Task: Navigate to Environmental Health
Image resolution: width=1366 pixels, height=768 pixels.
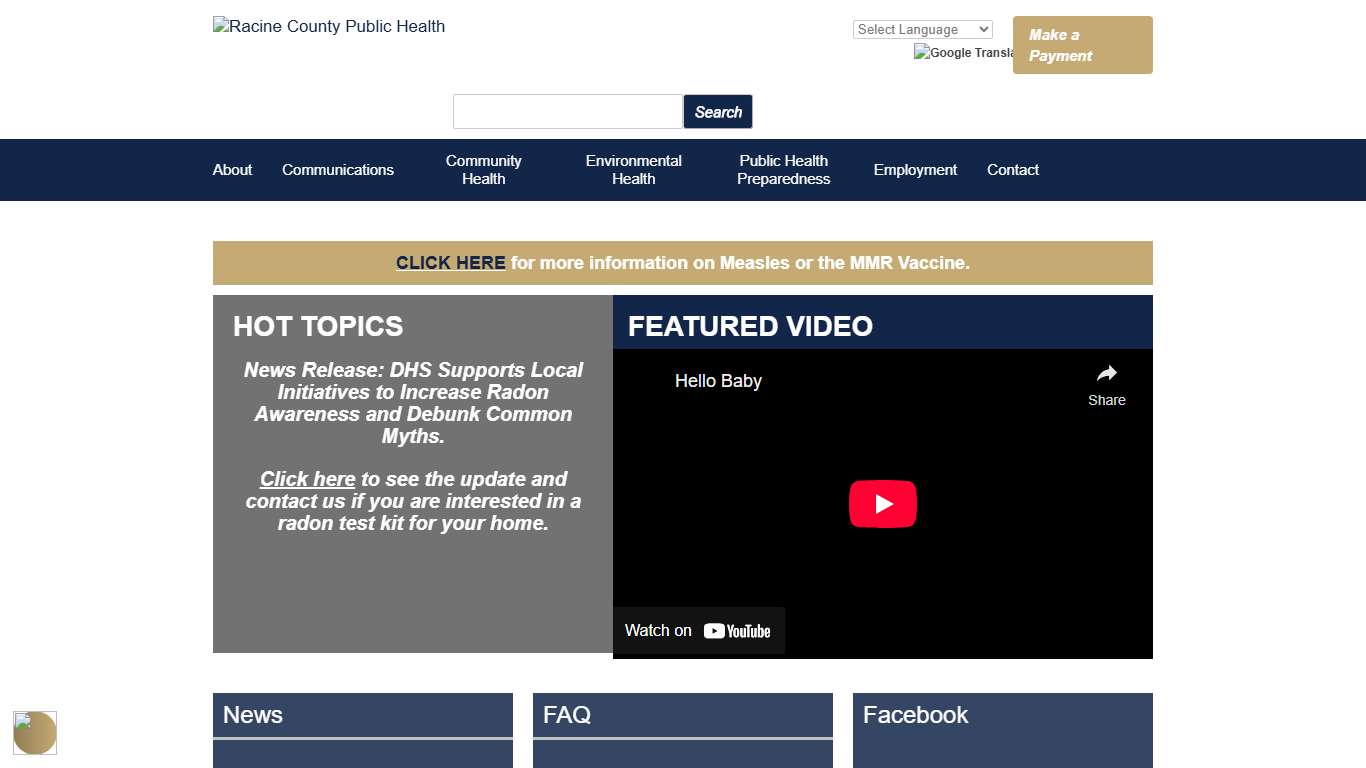Action: tap(634, 170)
